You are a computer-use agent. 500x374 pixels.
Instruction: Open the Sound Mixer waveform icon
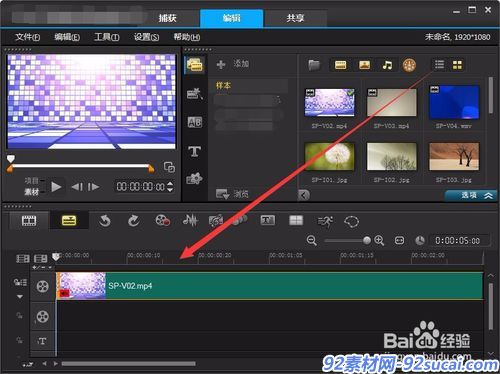tap(190, 221)
